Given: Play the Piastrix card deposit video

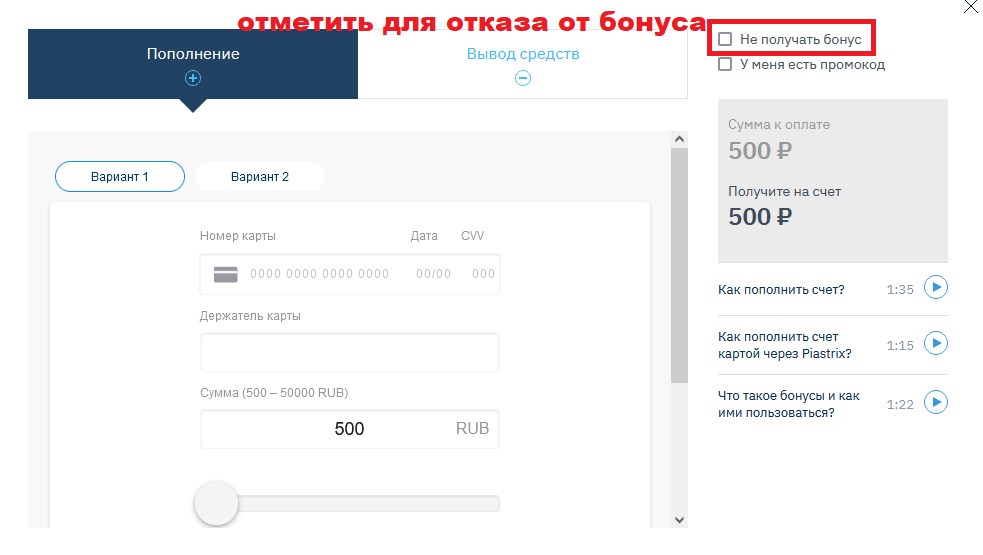Looking at the screenshot, I should click(x=935, y=344).
